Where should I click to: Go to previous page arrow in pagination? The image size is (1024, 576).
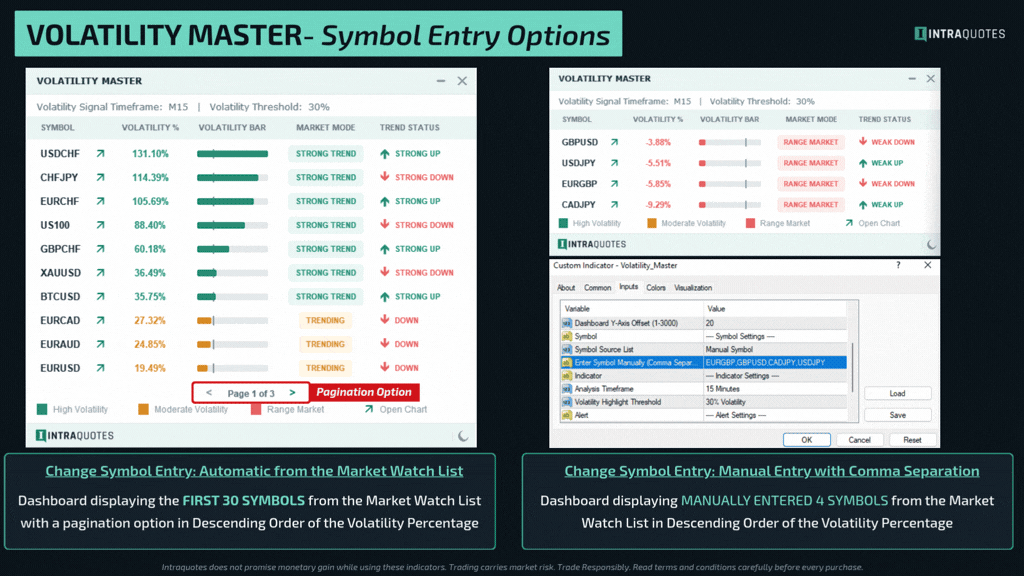(209, 392)
